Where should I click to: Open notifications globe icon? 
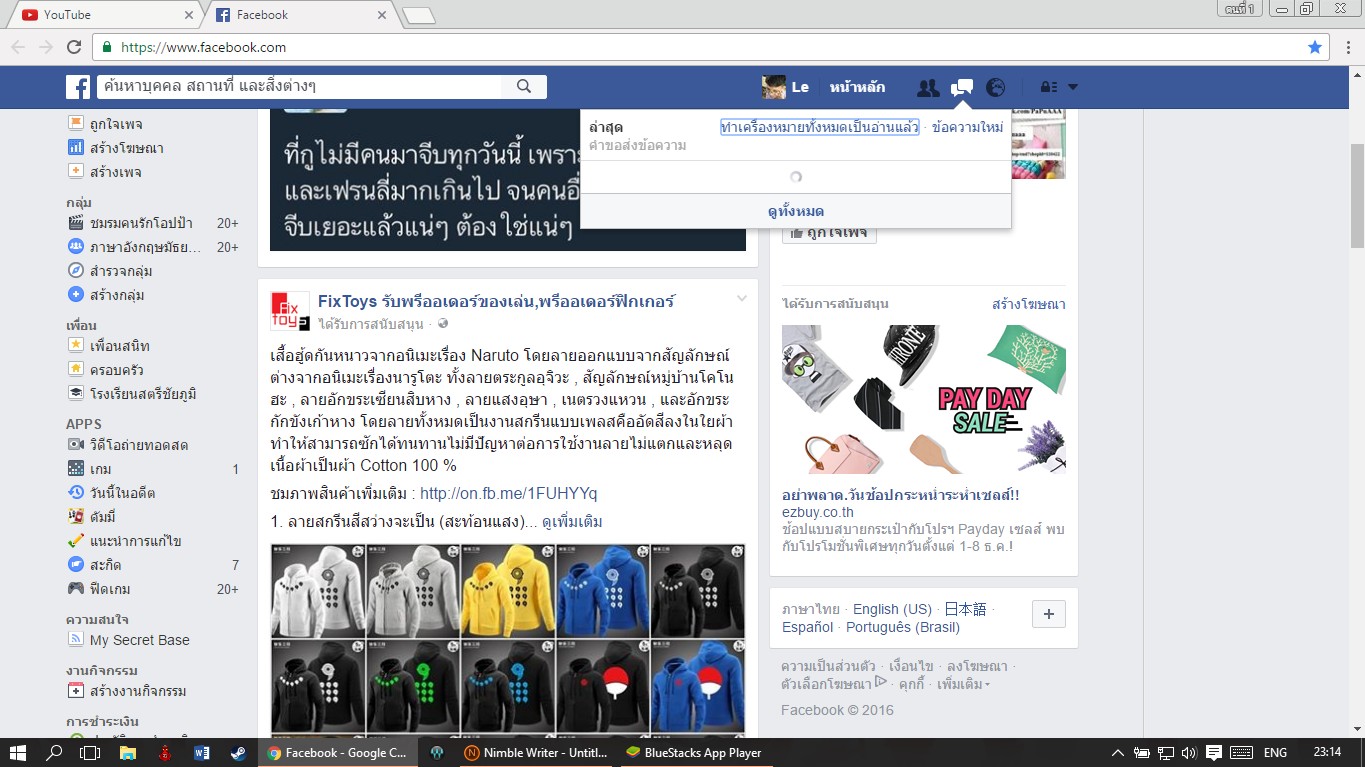click(x=995, y=87)
